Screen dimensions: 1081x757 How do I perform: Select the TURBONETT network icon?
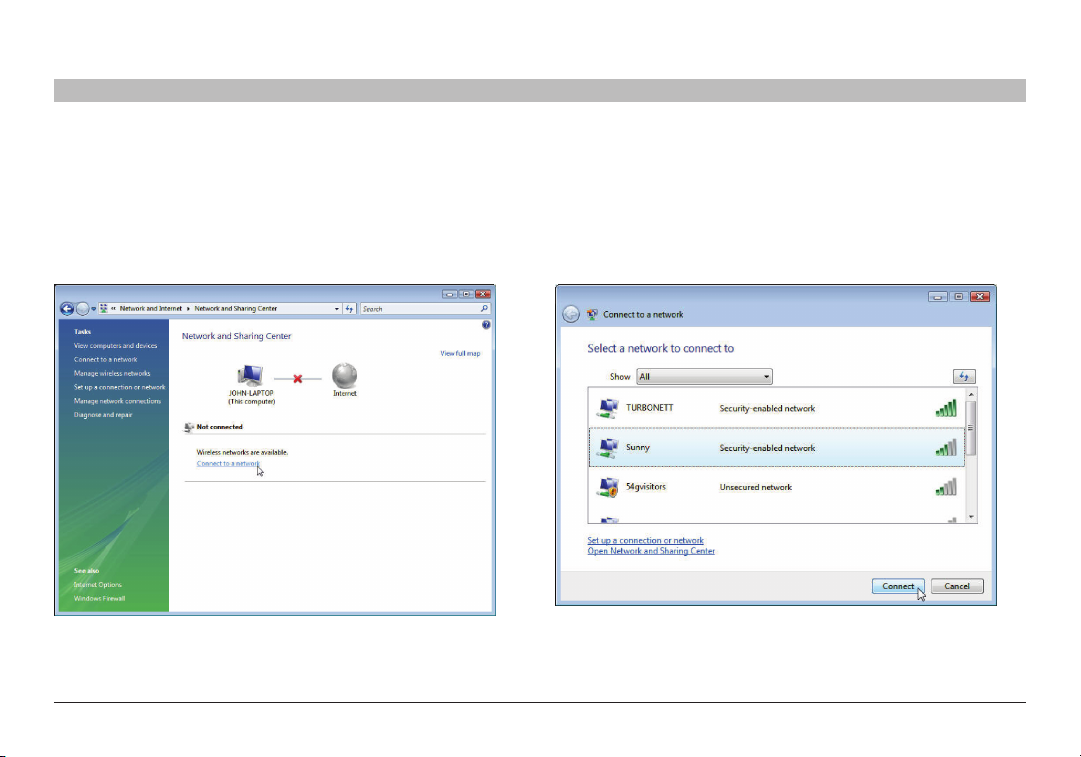coord(607,408)
